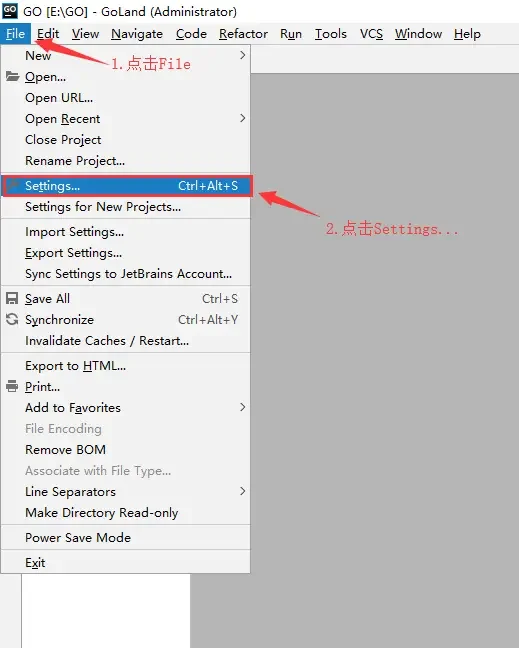Screen dimensions: 519x648
Task: Click the wrench icon beside Settings...
Action: [x=13, y=185]
